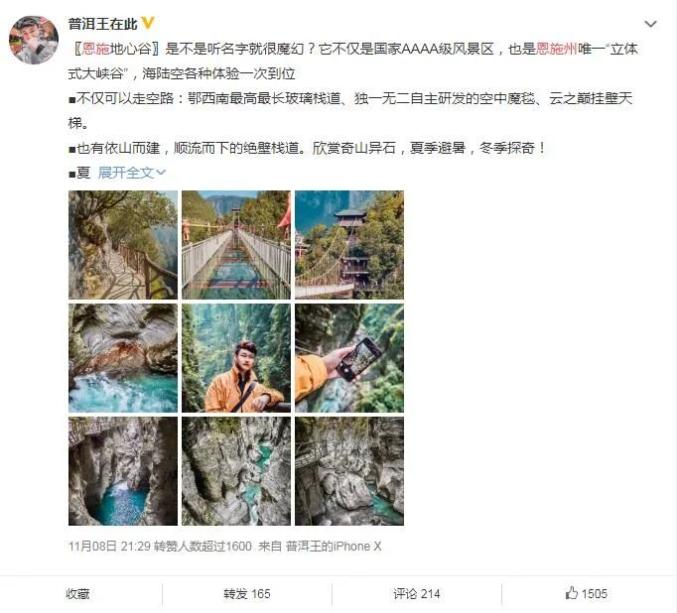View the man in orange jacket photo

tap(236, 358)
